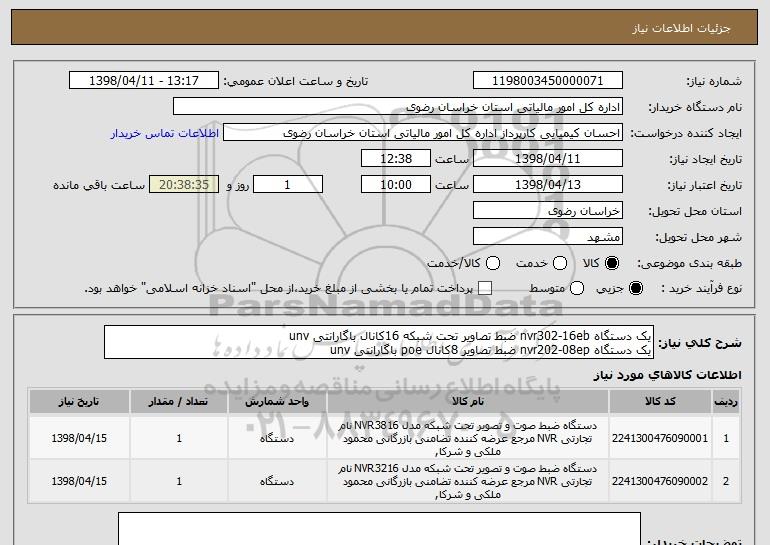Image resolution: width=770 pixels, height=545 pixels.
Task: Click the NVR3816 product name cell
Action: click(x=468, y=438)
